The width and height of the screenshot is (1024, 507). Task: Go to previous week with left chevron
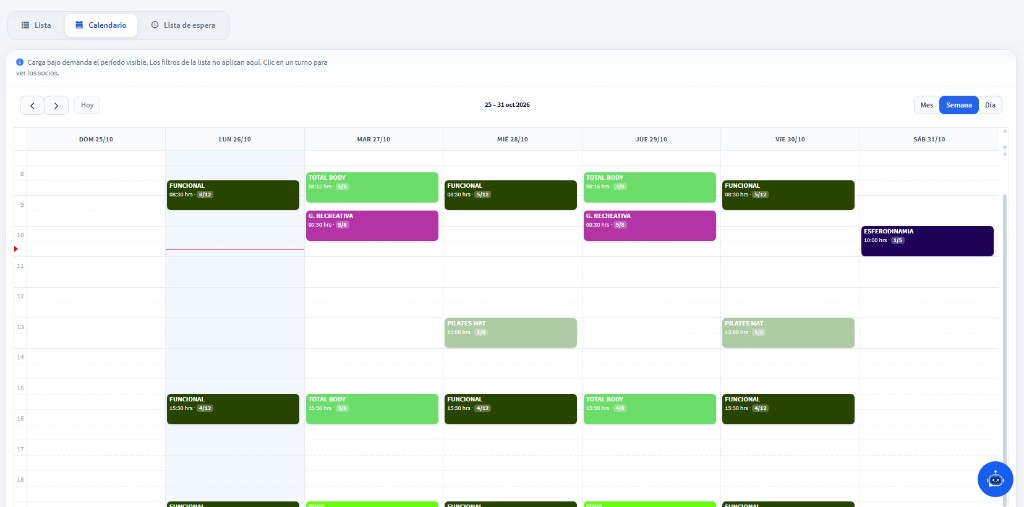pos(32,105)
